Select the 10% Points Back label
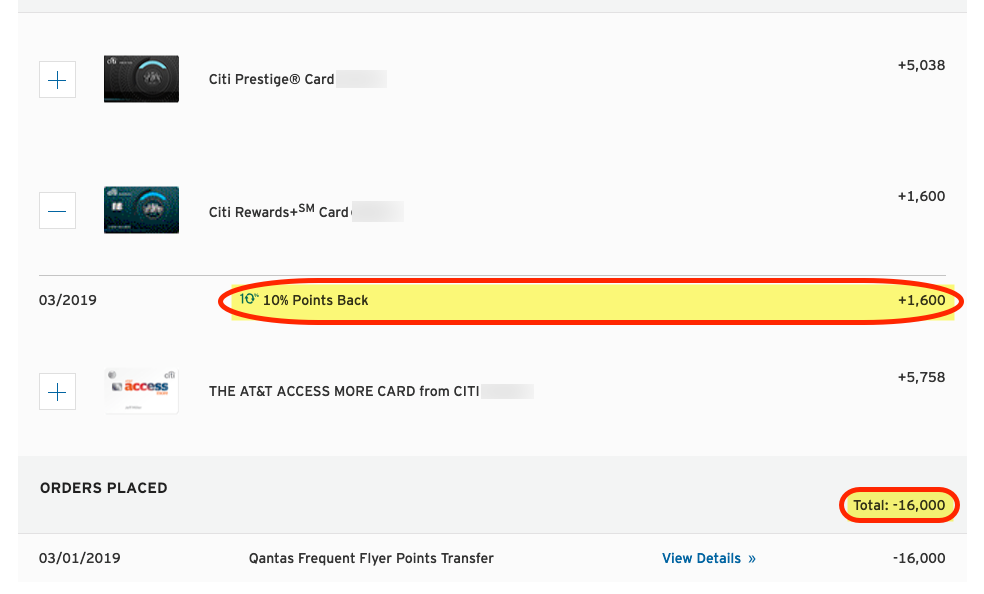 pos(315,300)
